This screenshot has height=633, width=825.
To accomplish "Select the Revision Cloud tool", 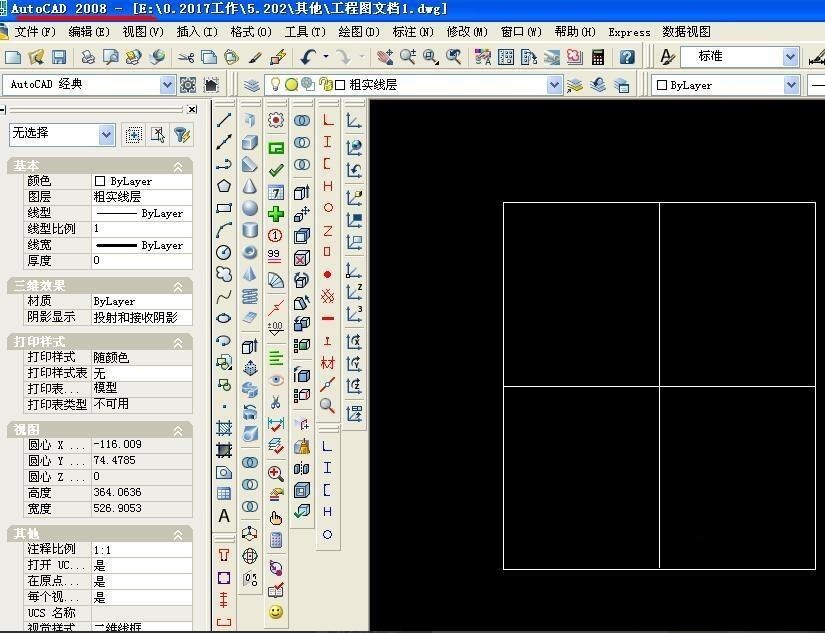I will [224, 274].
